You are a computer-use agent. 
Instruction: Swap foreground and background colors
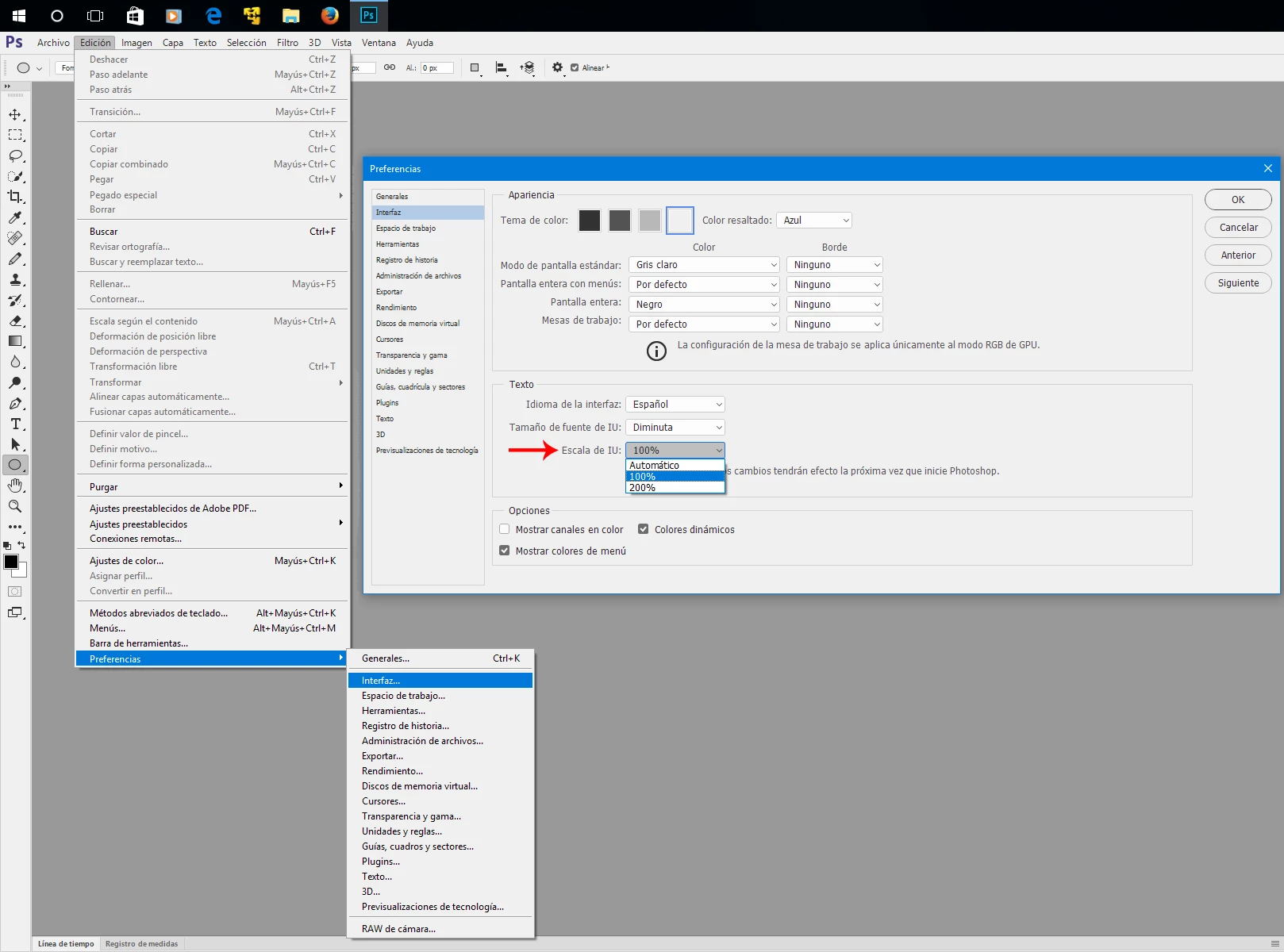[x=21, y=545]
